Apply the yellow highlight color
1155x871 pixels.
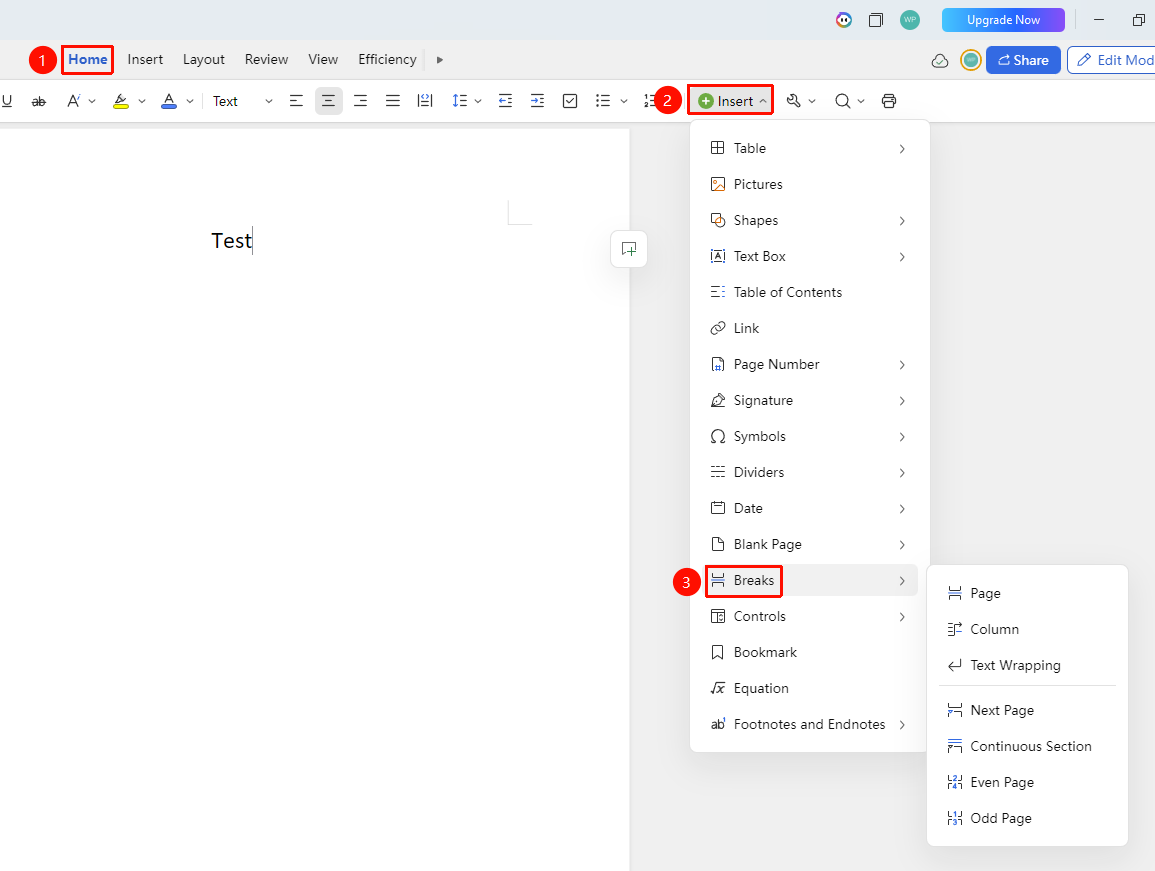(121, 102)
